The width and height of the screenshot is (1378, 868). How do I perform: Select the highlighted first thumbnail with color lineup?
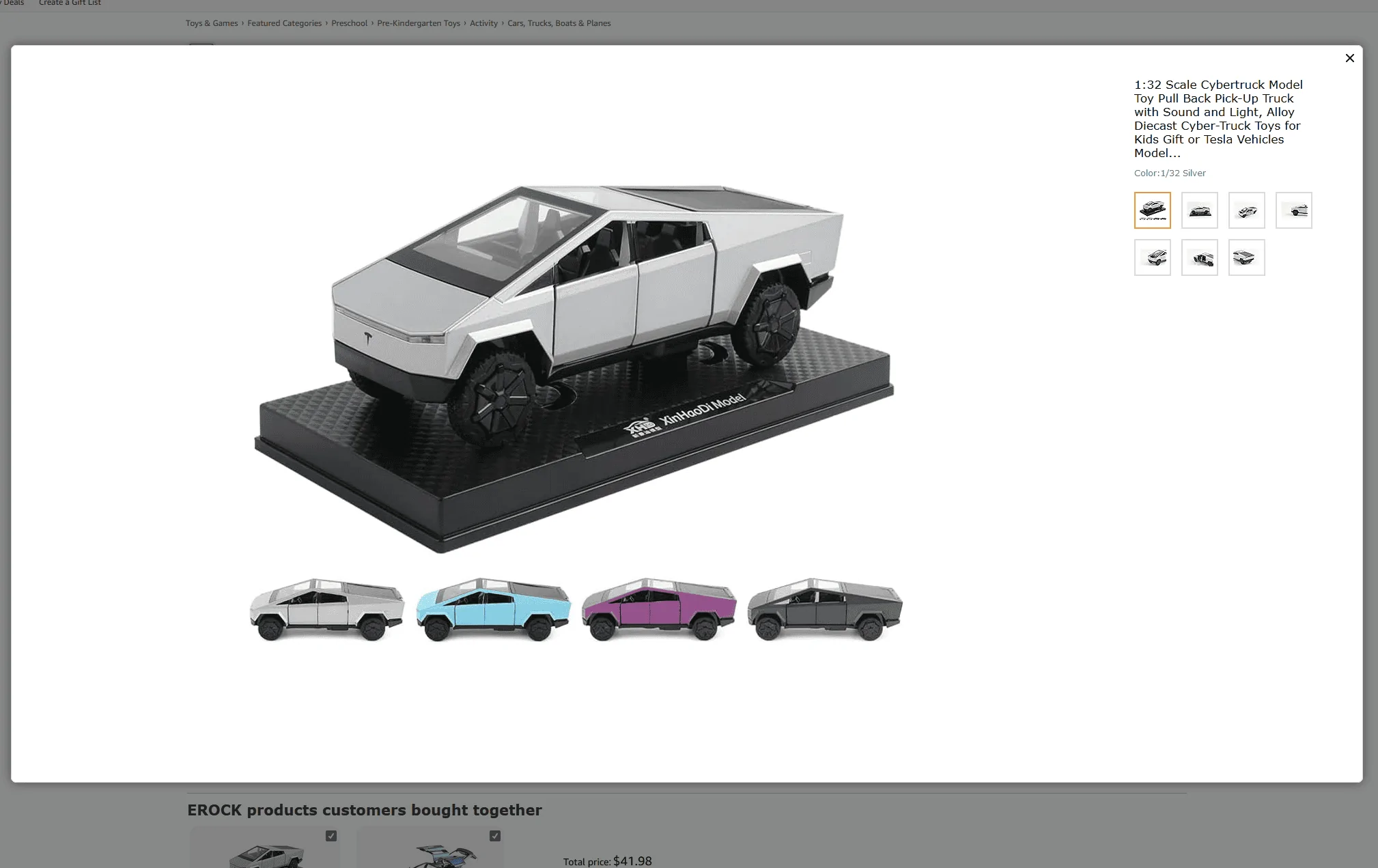click(x=1152, y=210)
